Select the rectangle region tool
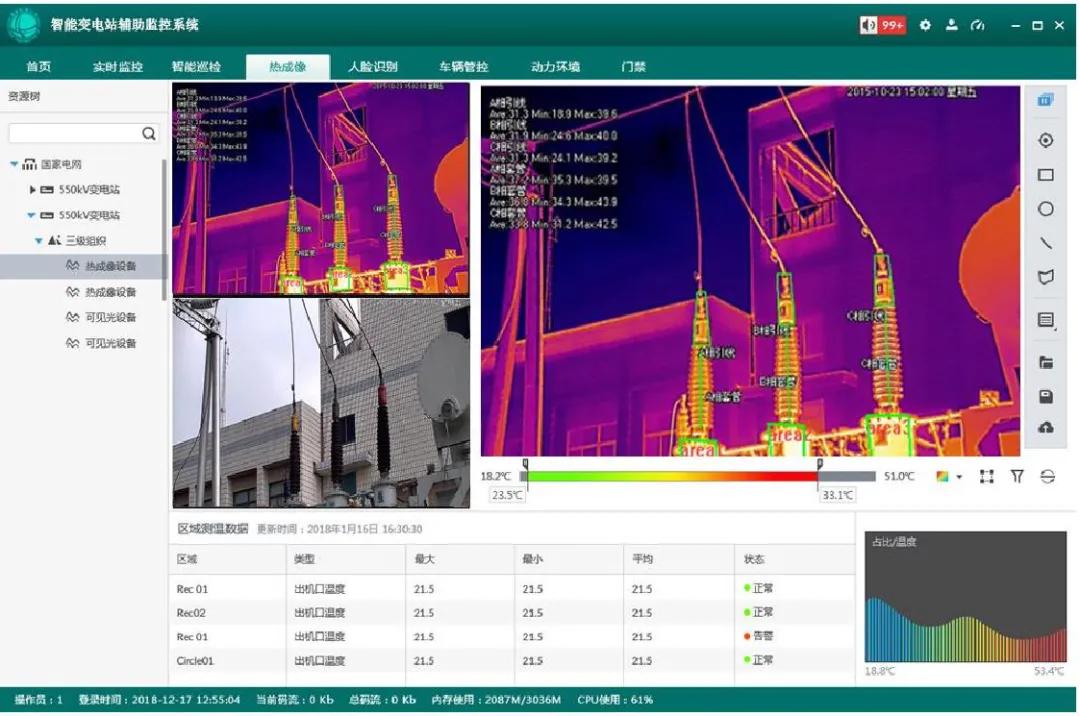This screenshot has height=716, width=1080. (x=1046, y=175)
